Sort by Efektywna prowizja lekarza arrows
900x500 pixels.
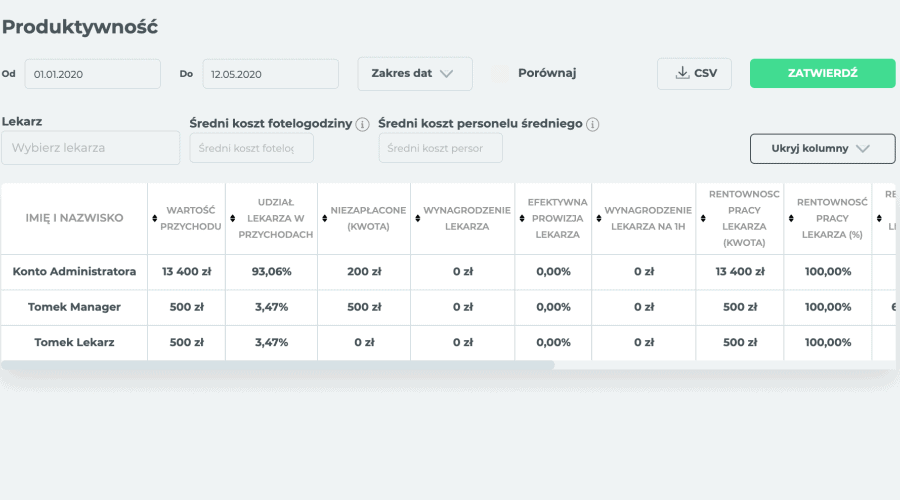pyautogui.click(x=520, y=218)
